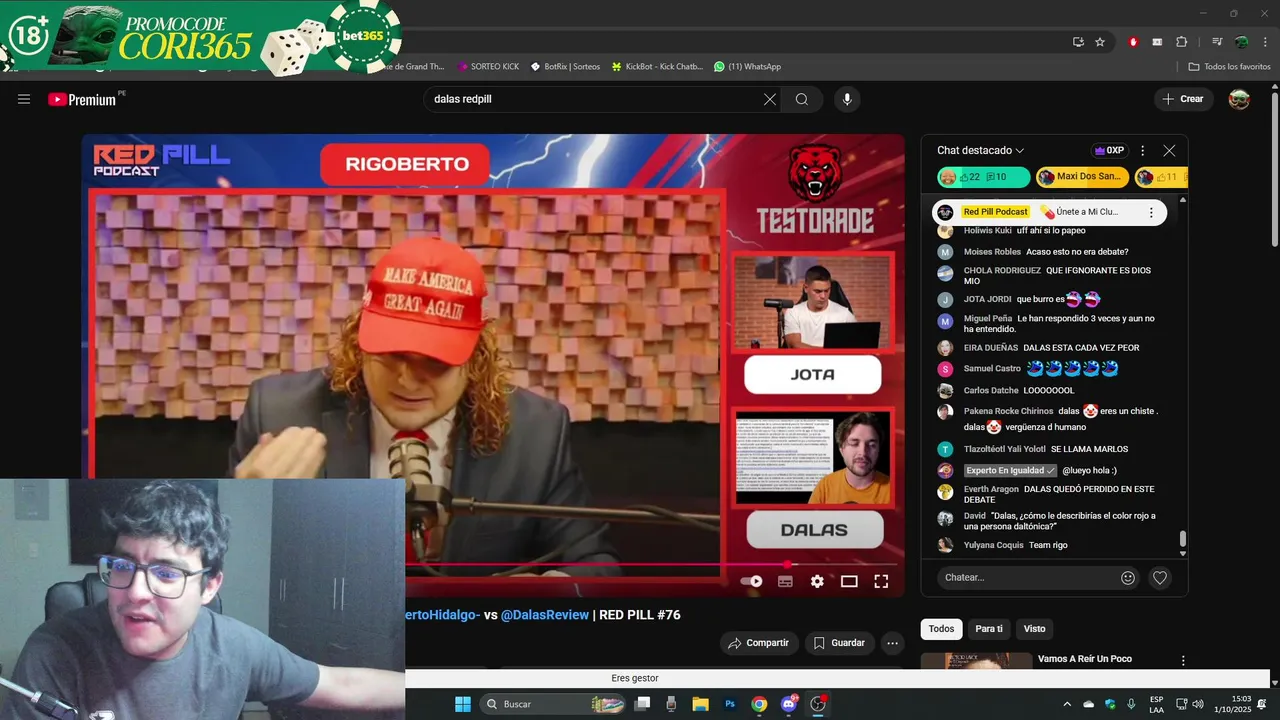Open File Explorer from taskbar
1280x720 pixels.
[x=700, y=704]
